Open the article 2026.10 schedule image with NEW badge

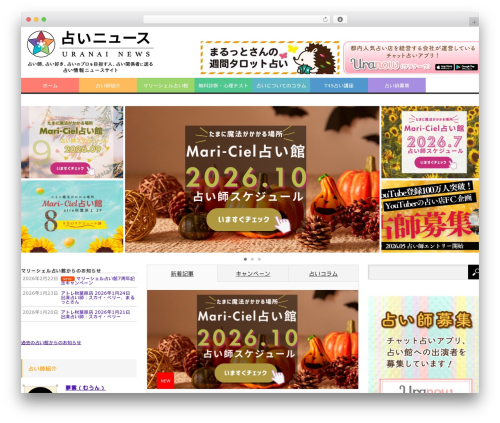253,339
